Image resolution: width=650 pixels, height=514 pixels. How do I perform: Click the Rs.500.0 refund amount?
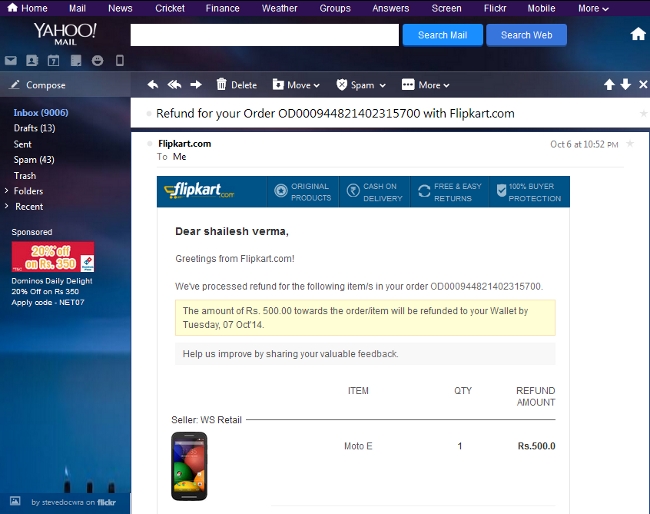coord(536,446)
